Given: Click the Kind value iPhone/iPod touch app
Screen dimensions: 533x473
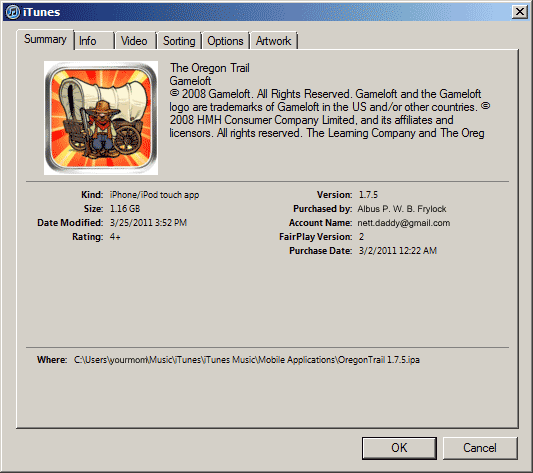Looking at the screenshot, I should coord(154,195).
